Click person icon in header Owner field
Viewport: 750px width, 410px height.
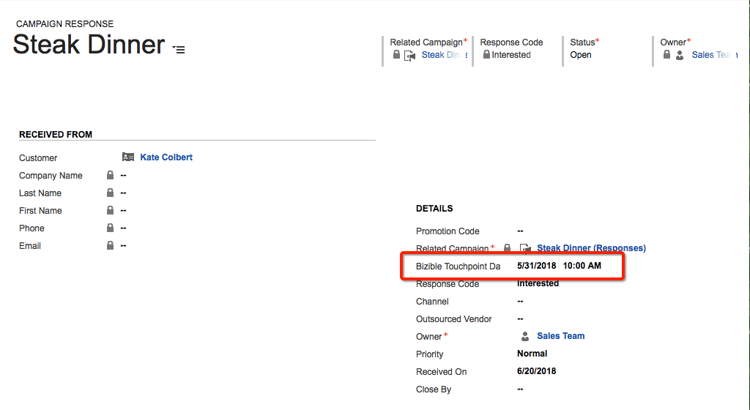(680, 55)
